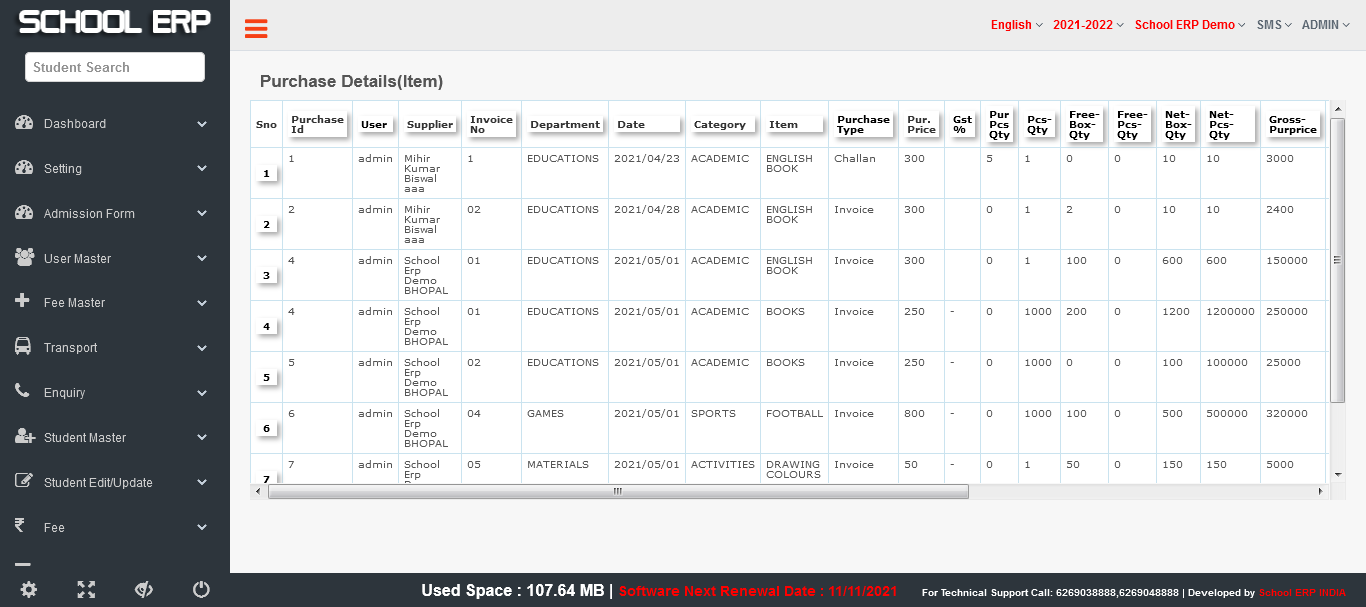1366x607 pixels.
Task: Open the Admission Form menu item
Action: [x=115, y=214]
